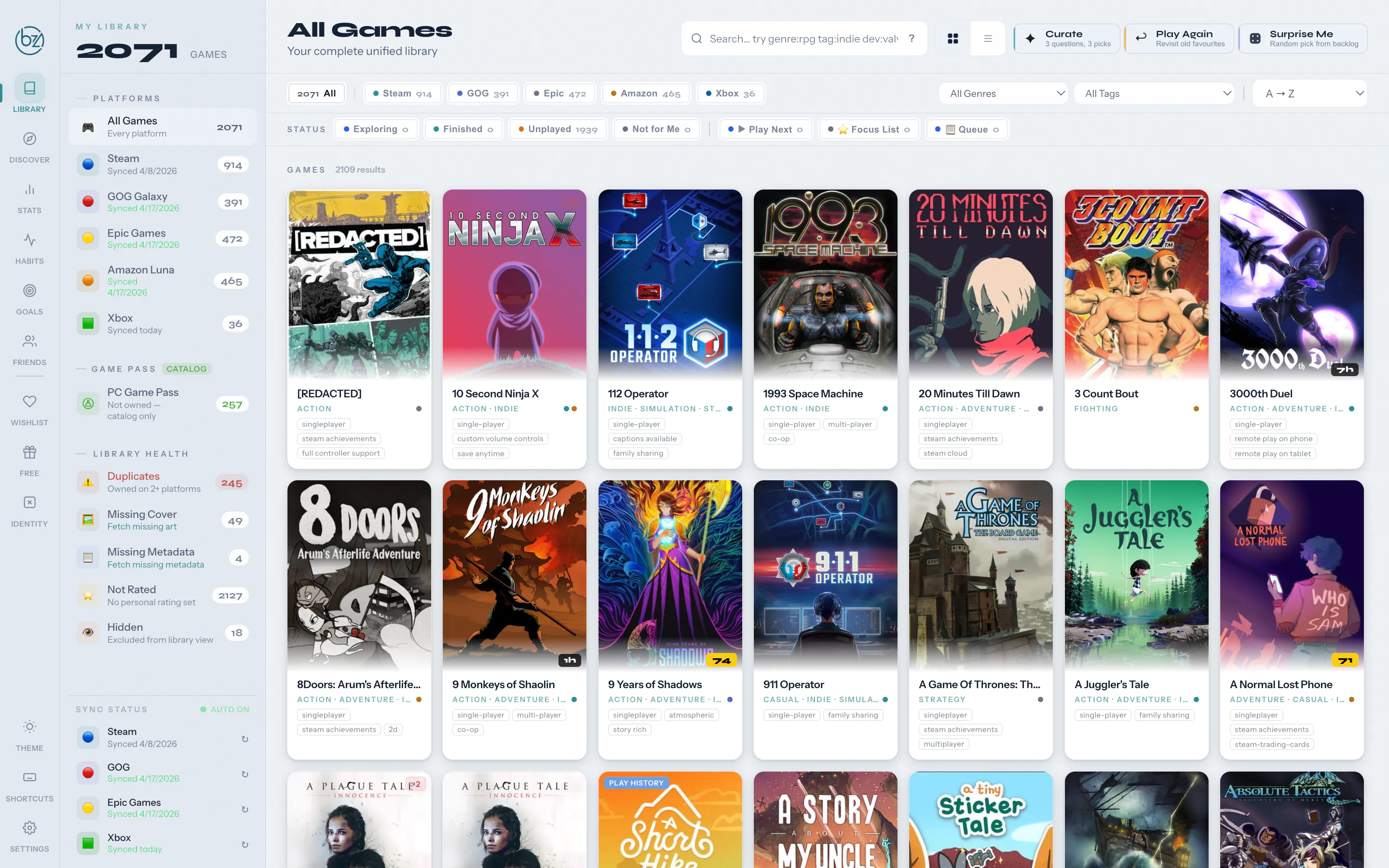Open Hidden in Library Health
This screenshot has height=868, width=1389.
pos(163,633)
